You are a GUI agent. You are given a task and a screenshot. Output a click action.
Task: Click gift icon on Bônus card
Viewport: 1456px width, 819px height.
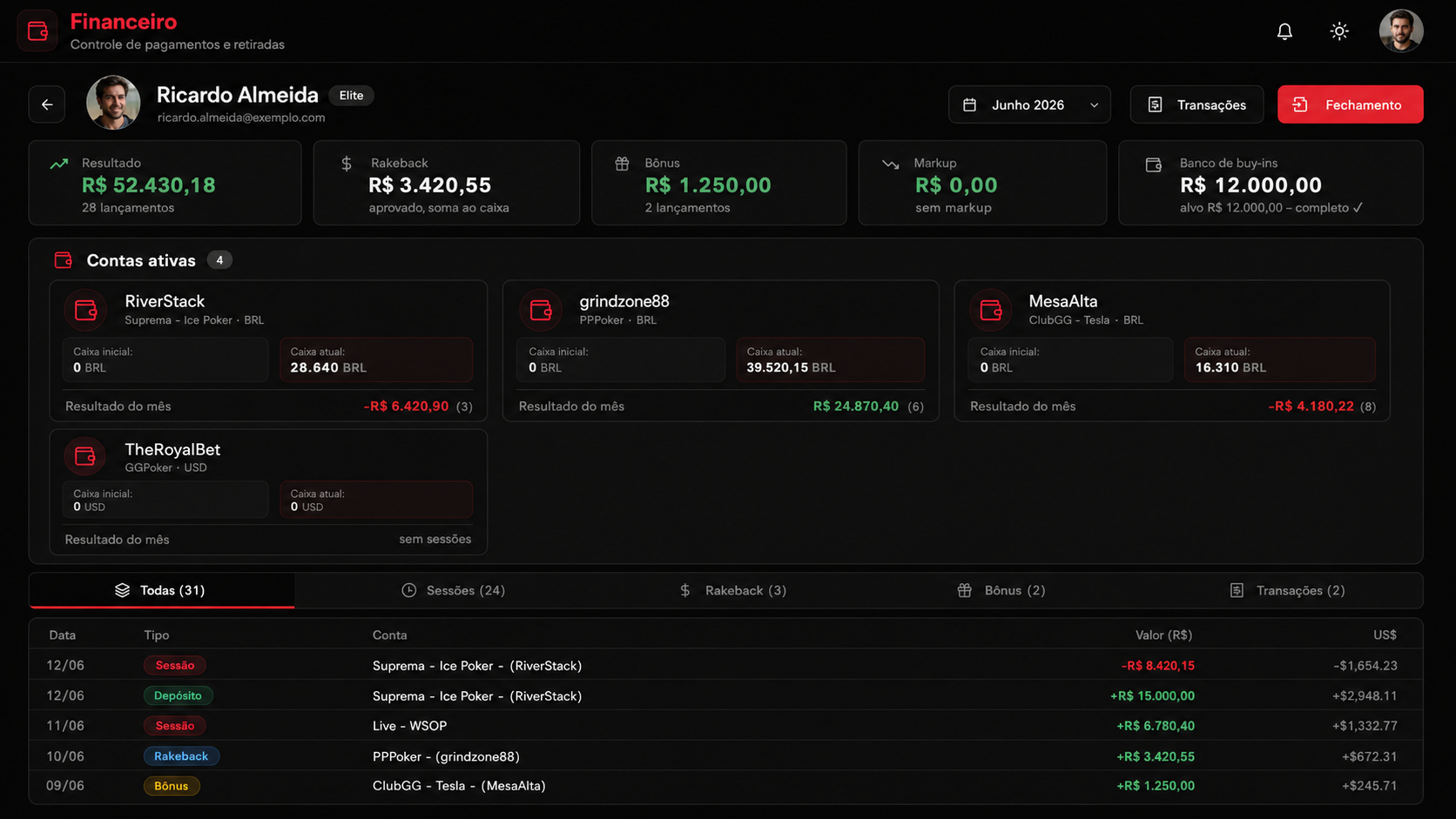[622, 164]
